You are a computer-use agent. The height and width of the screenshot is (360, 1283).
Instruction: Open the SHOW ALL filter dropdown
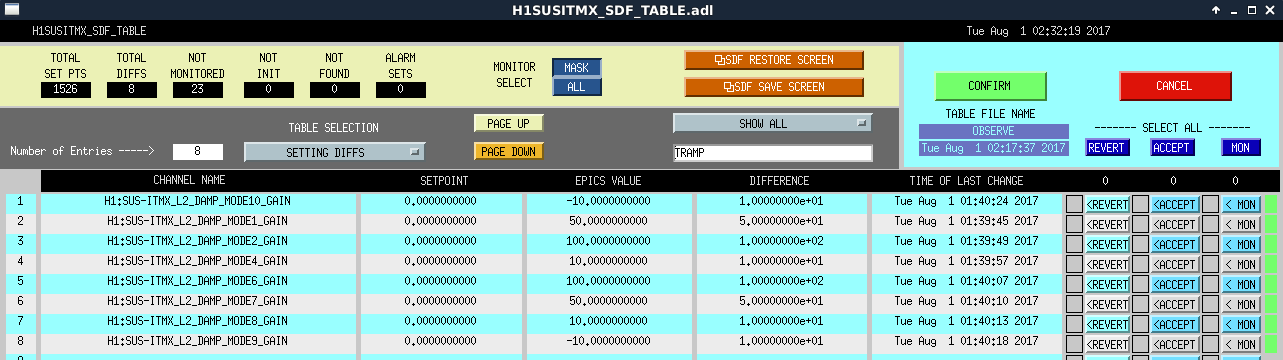tap(772, 123)
